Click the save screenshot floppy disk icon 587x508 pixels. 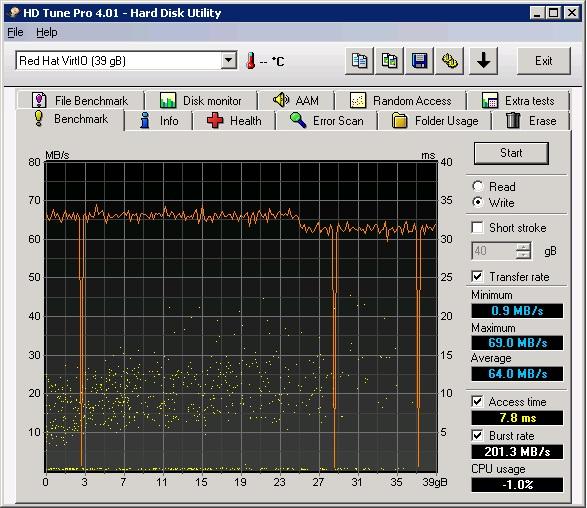[x=420, y=61]
